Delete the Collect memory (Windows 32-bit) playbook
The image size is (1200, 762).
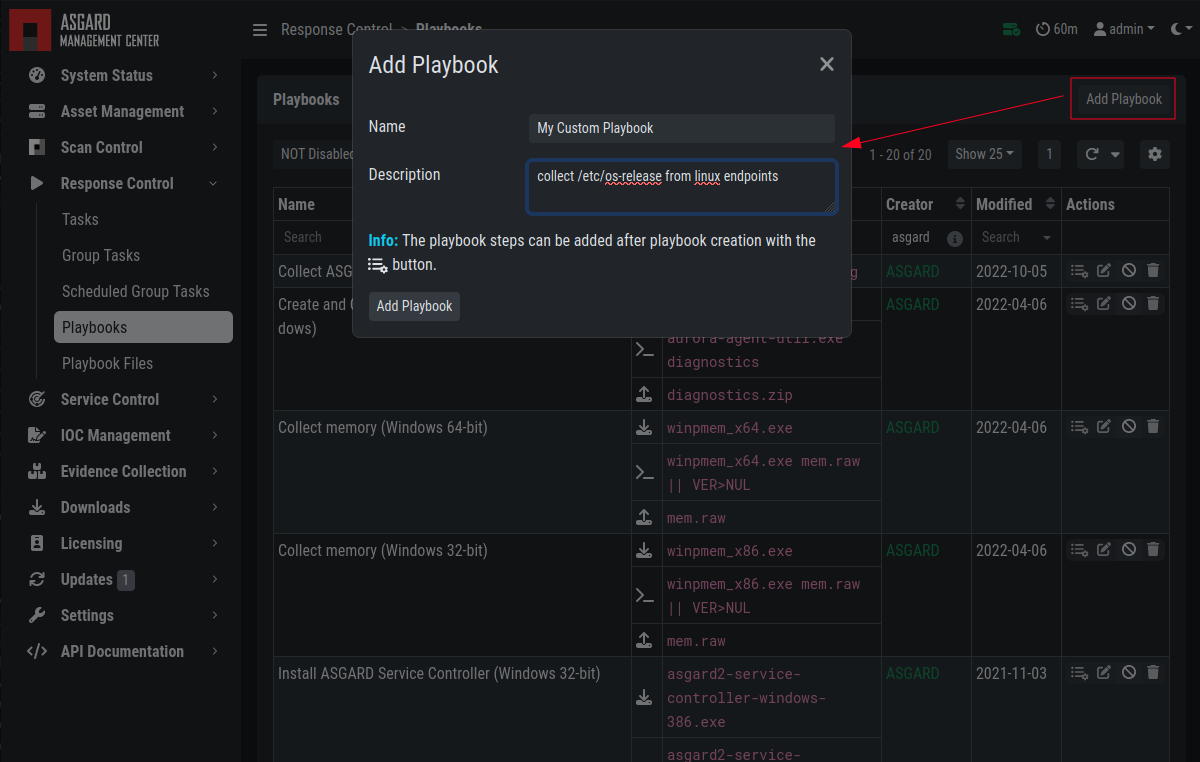pos(1153,550)
